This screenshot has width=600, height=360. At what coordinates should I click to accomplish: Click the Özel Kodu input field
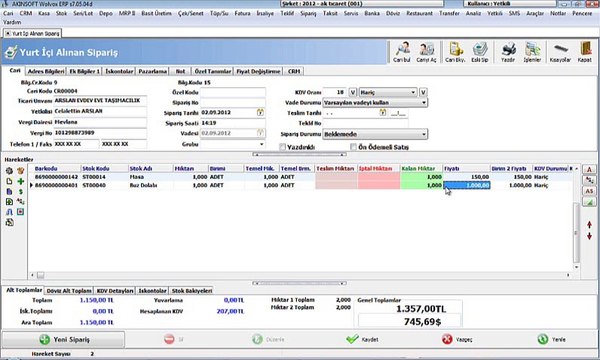pos(233,92)
